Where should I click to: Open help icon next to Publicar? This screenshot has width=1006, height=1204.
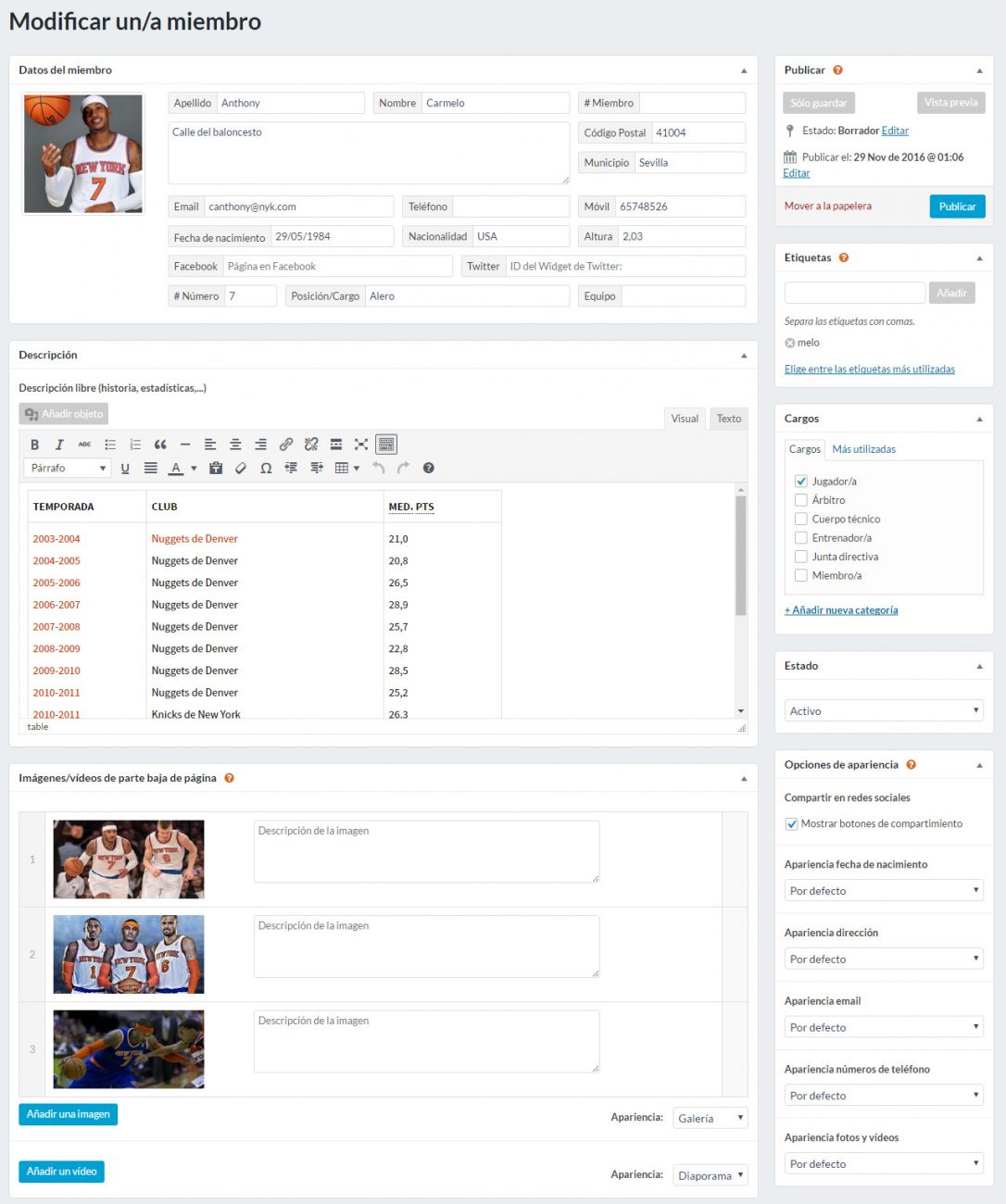pos(837,70)
